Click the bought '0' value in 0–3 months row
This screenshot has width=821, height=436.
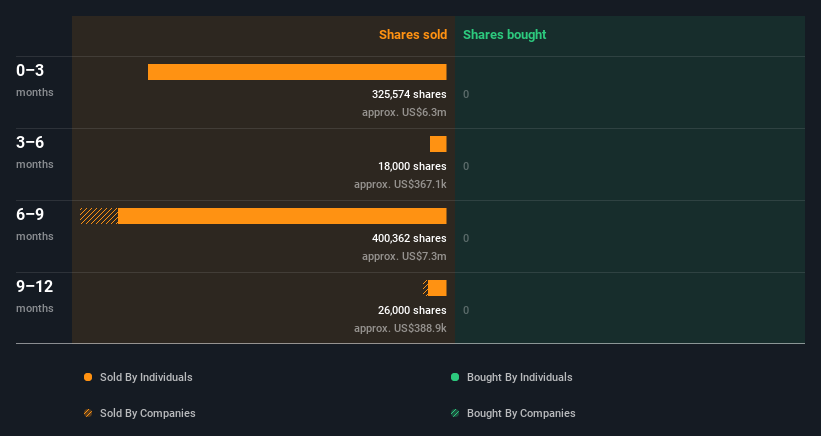pyautogui.click(x=466, y=95)
